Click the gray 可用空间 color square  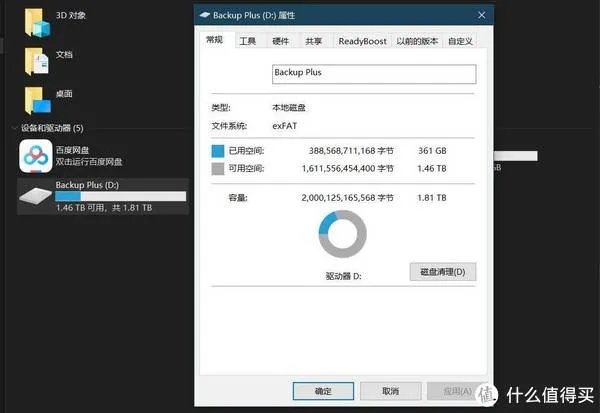pos(218,168)
